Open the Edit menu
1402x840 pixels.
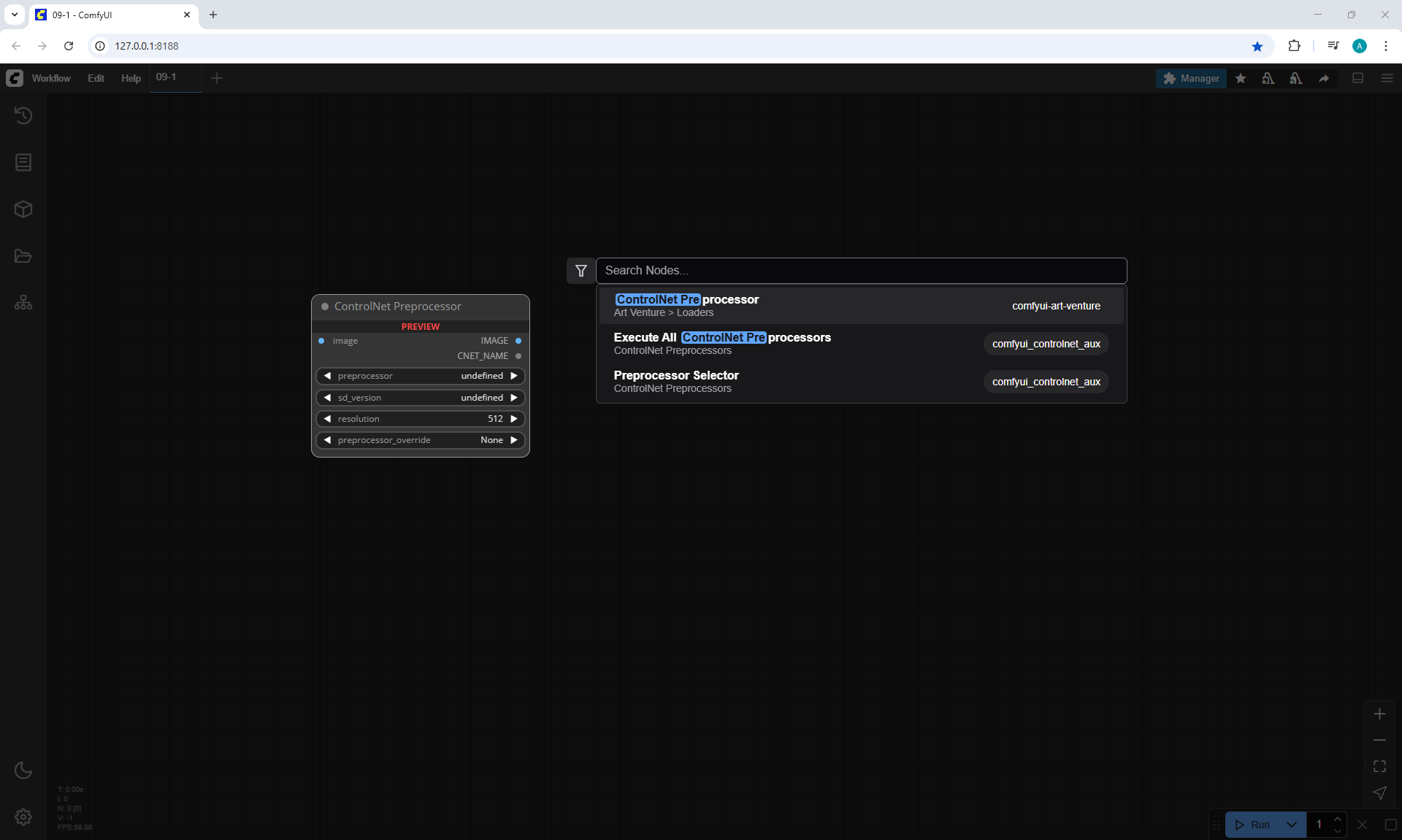click(x=96, y=78)
